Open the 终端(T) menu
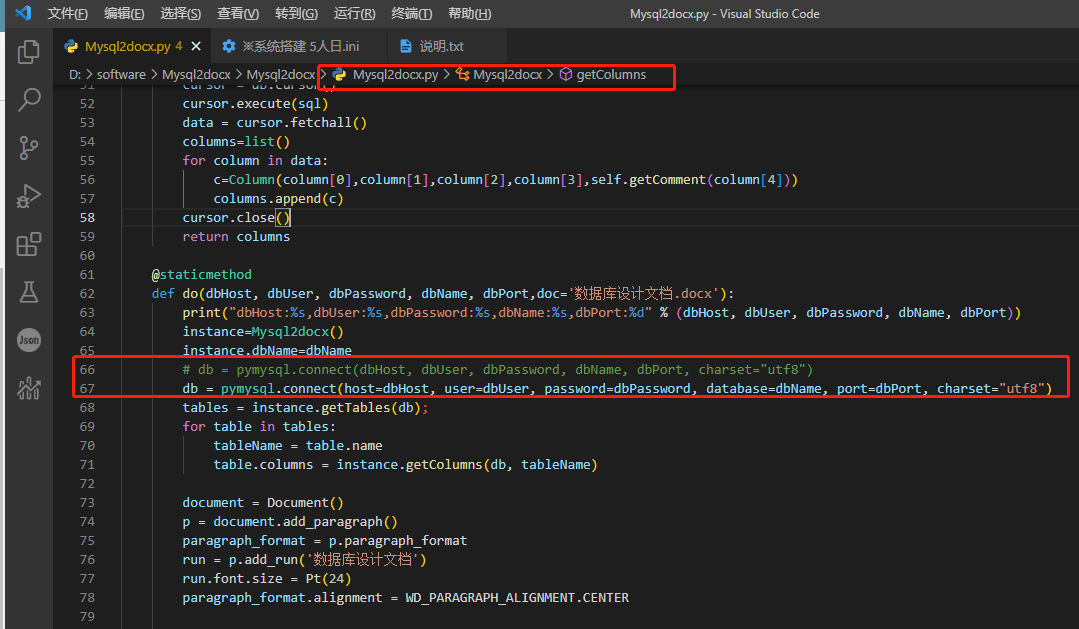This screenshot has height=629, width=1079. pyautogui.click(x=412, y=14)
